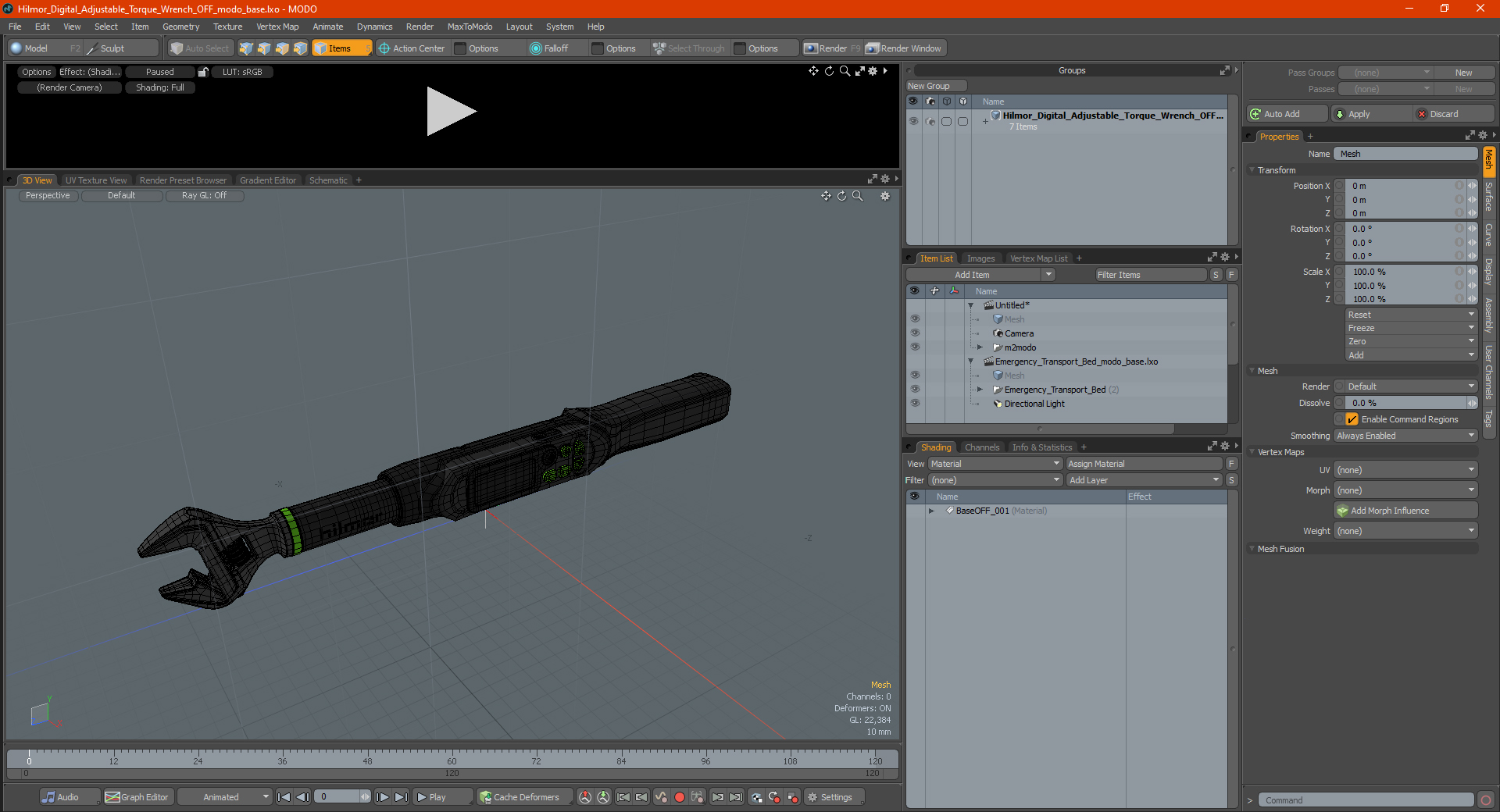Go to last frame
This screenshot has width=1500, height=812.
401,797
